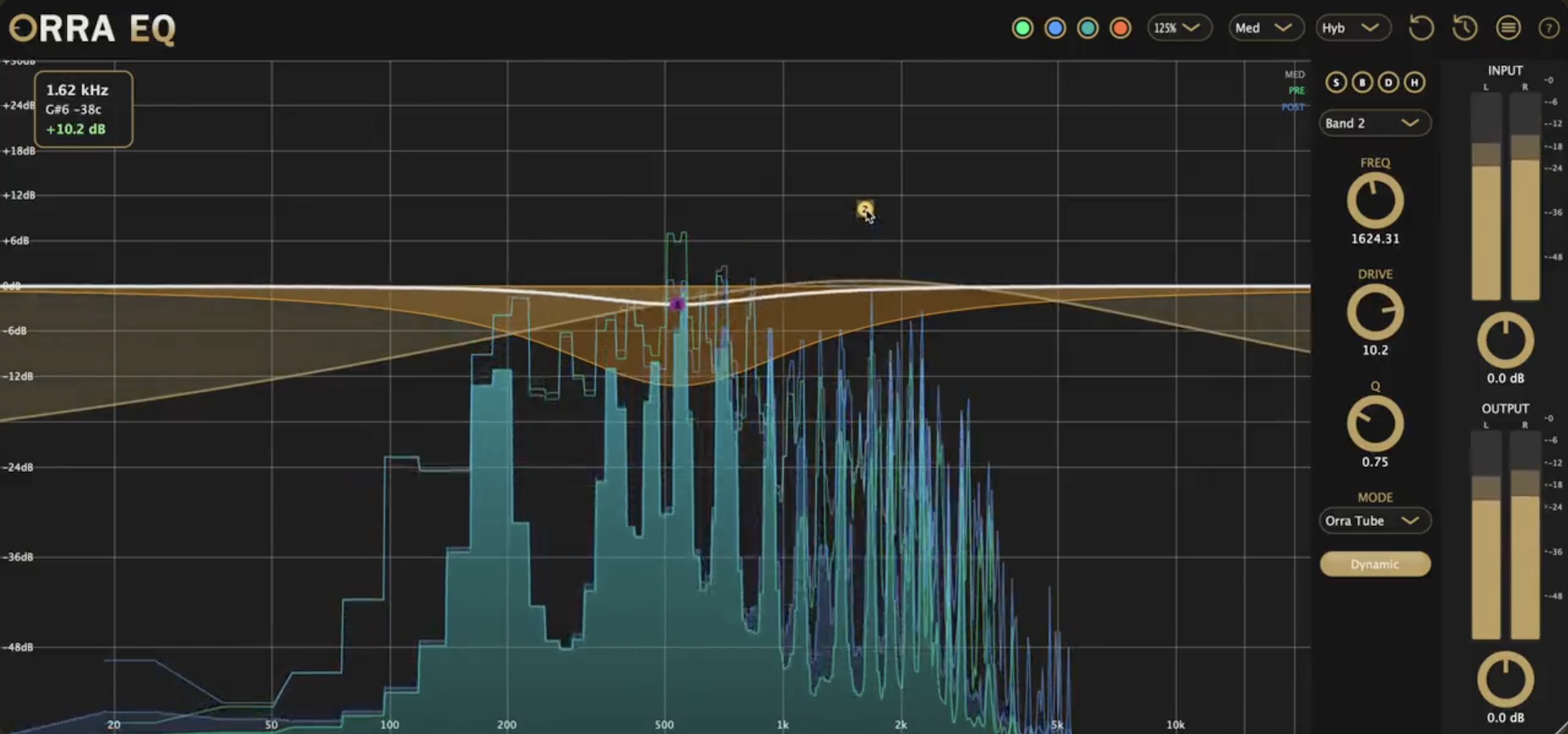Click the blue circle button in the top bar
This screenshot has height=734, width=1568.
click(x=1055, y=29)
